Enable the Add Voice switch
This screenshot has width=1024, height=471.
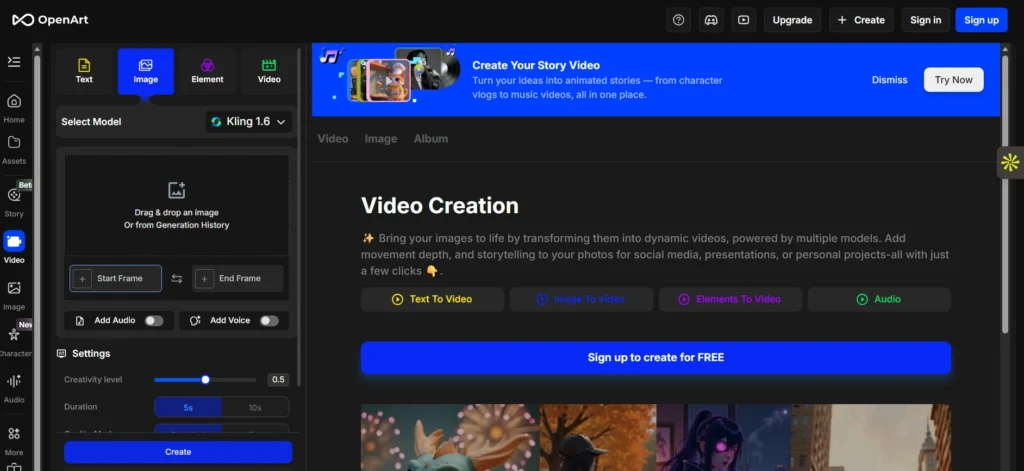click(268, 321)
